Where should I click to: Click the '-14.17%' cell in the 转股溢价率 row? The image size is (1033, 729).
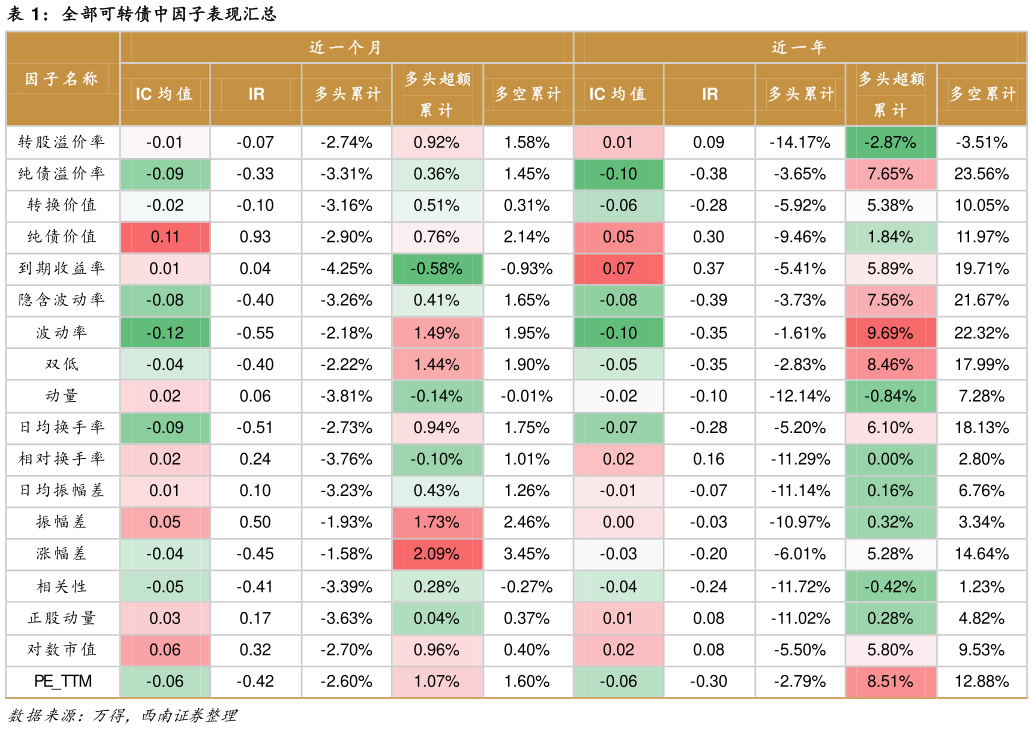(x=800, y=142)
